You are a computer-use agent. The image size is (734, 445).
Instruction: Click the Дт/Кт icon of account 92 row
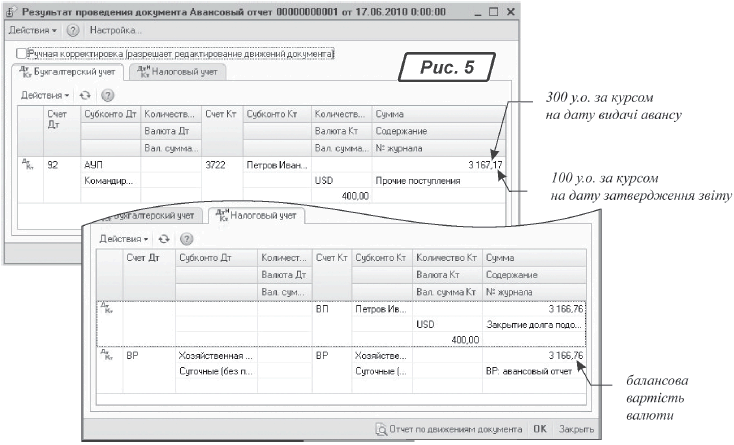click(28, 163)
